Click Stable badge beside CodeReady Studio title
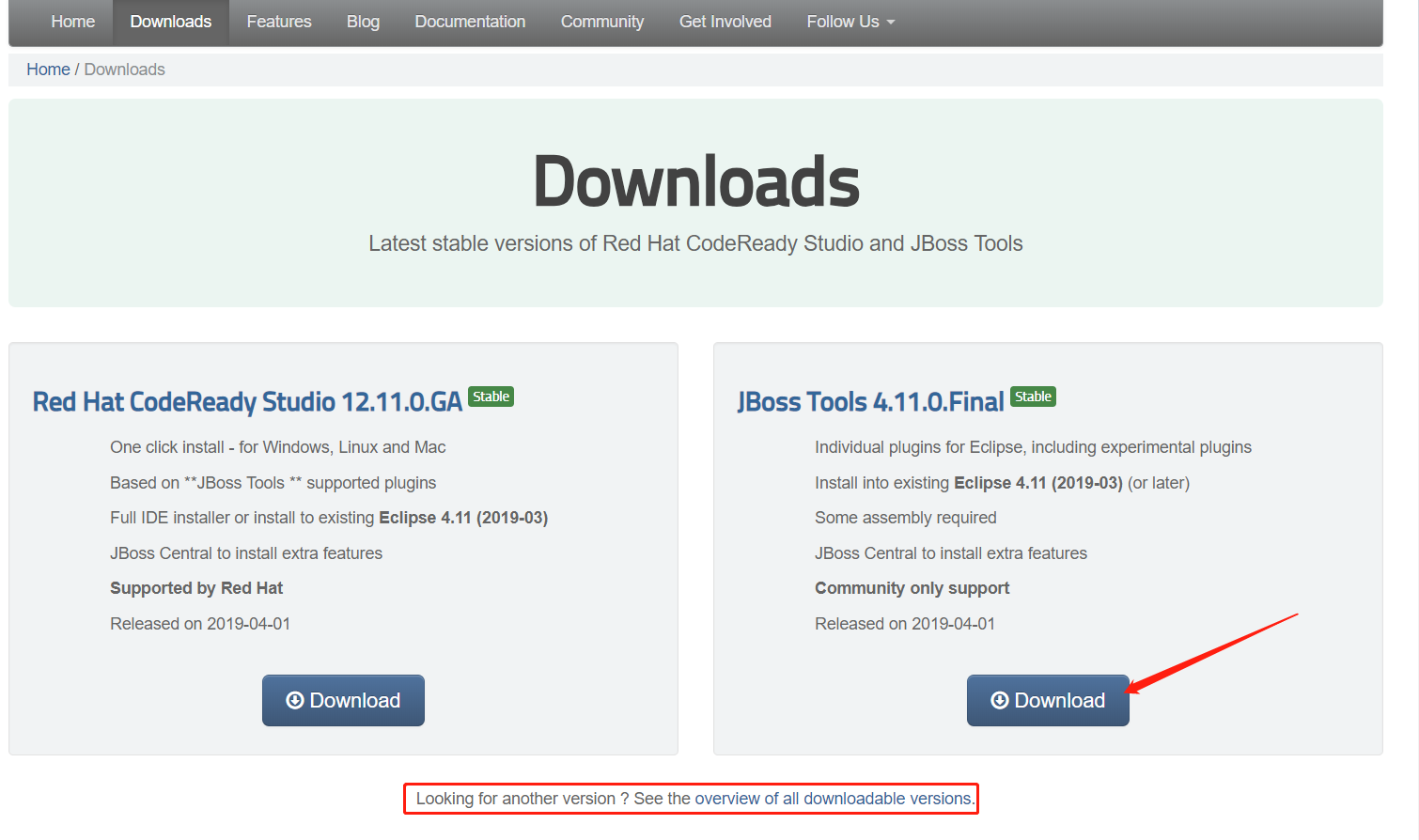 [491, 397]
